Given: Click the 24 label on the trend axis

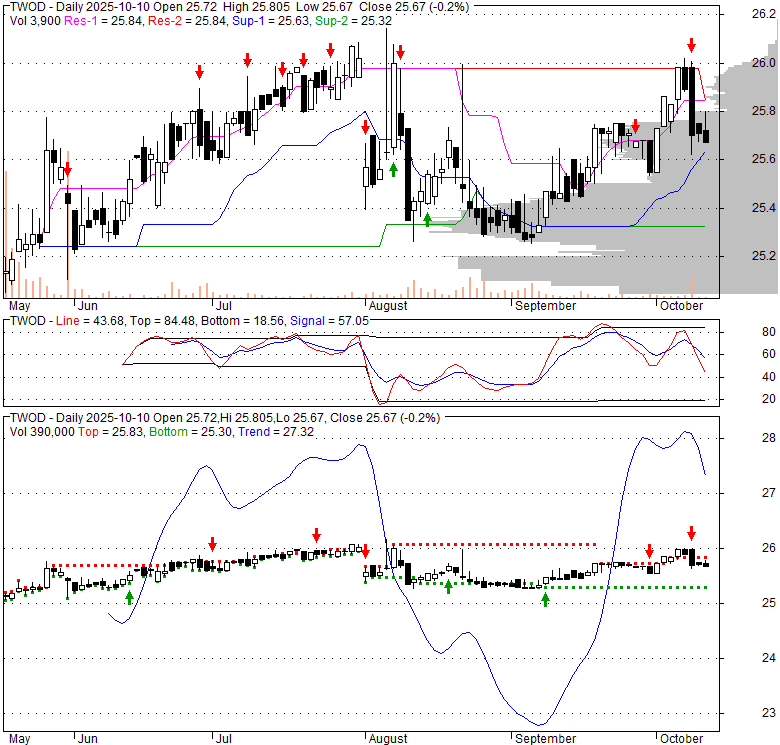Looking at the screenshot, I should tap(769, 658).
